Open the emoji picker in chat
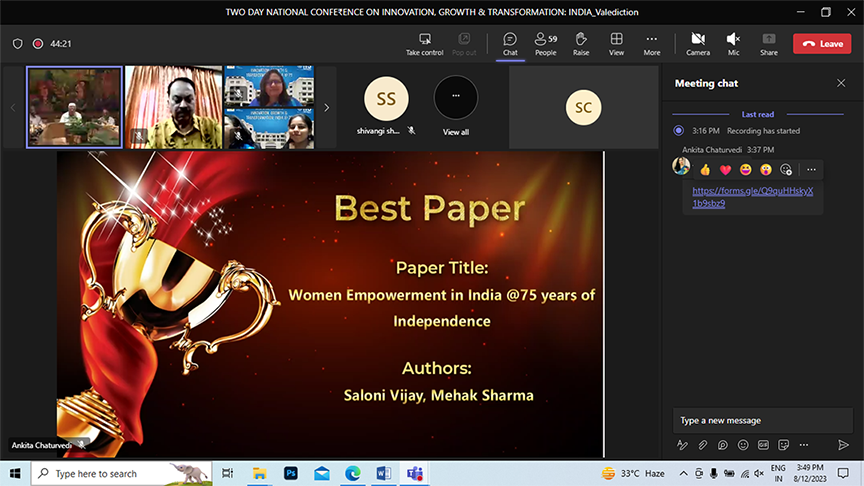The image size is (864, 486). pyautogui.click(x=743, y=445)
